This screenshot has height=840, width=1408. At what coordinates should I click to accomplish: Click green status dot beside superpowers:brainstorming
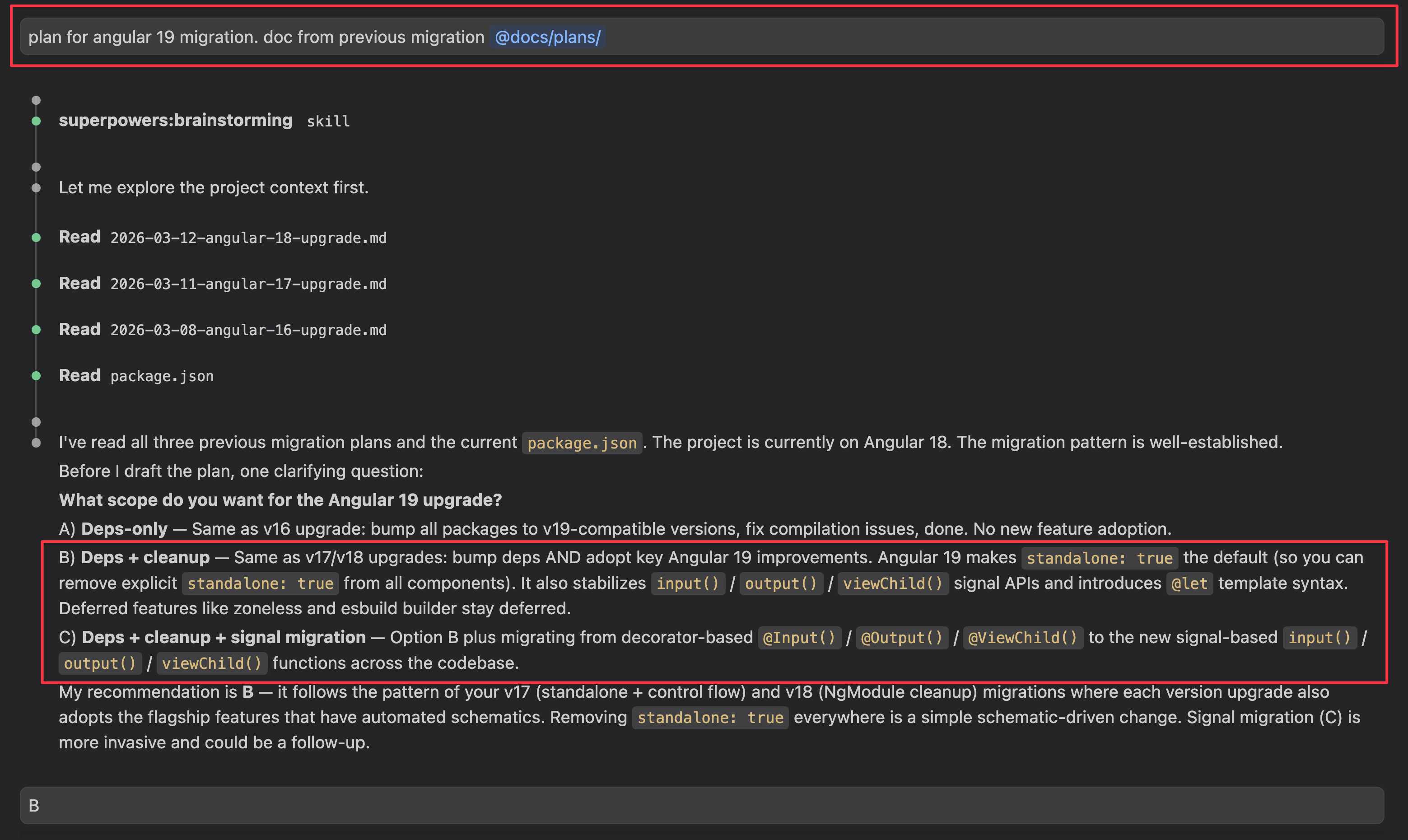pyautogui.click(x=36, y=121)
